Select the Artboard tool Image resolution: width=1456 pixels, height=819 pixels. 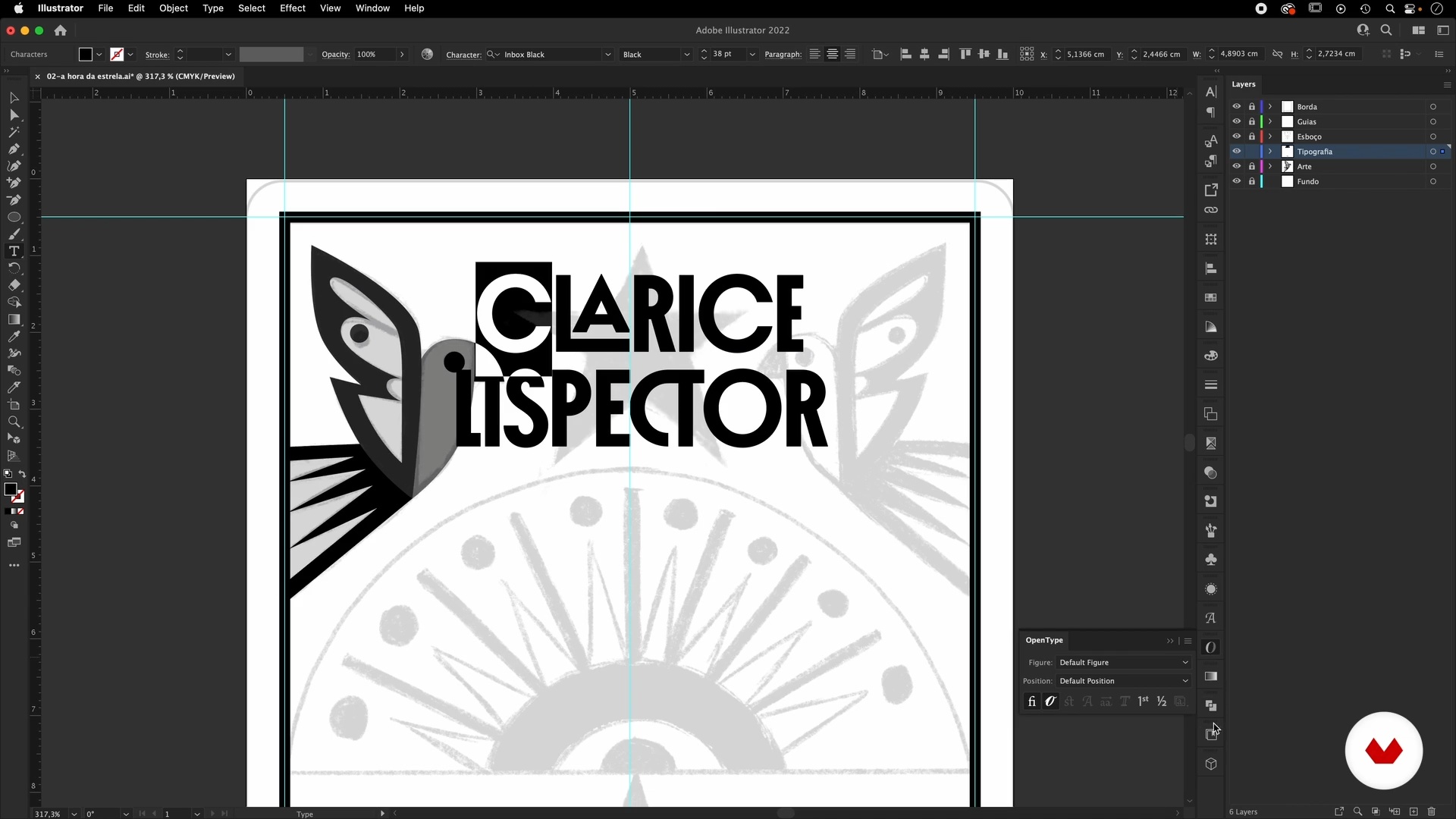click(x=14, y=405)
